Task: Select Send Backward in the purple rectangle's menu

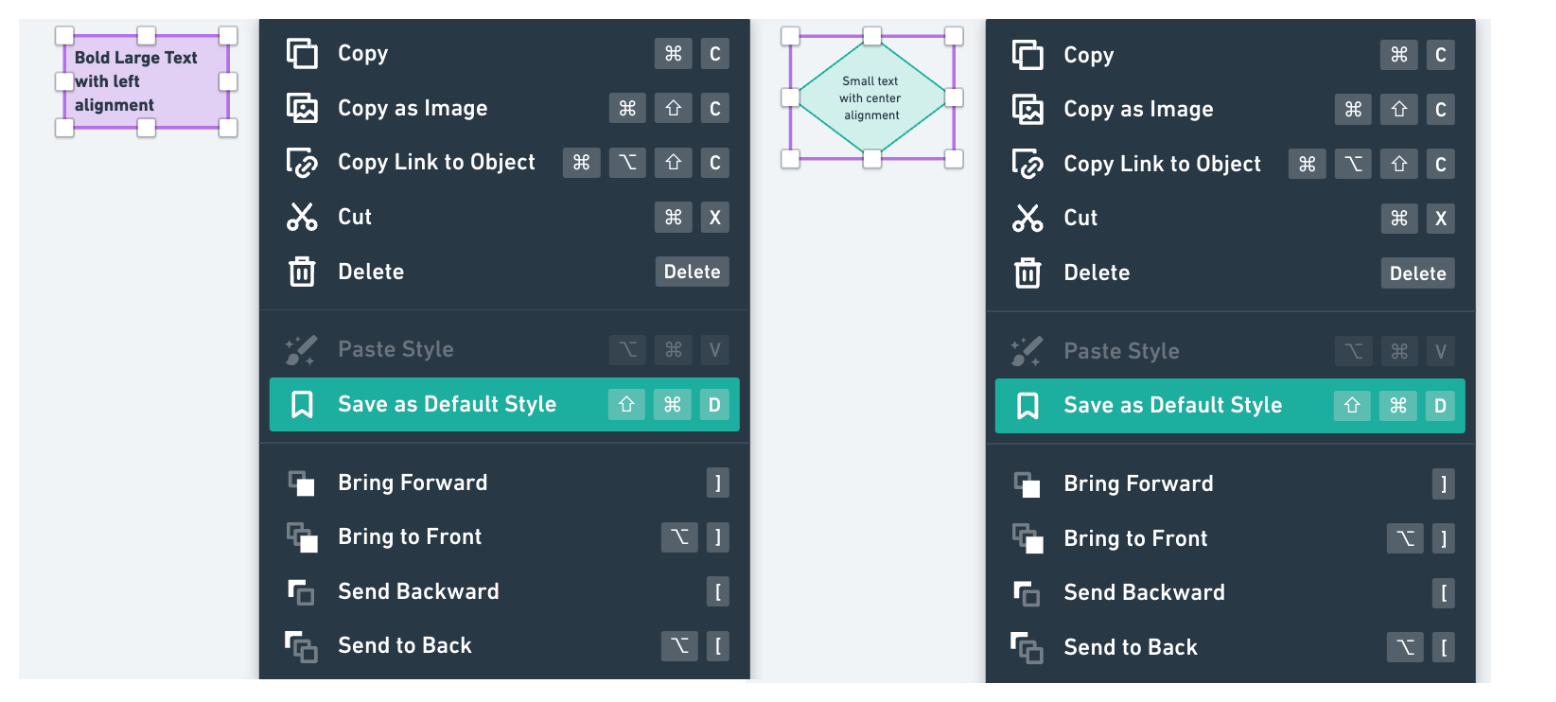Action: [x=504, y=592]
